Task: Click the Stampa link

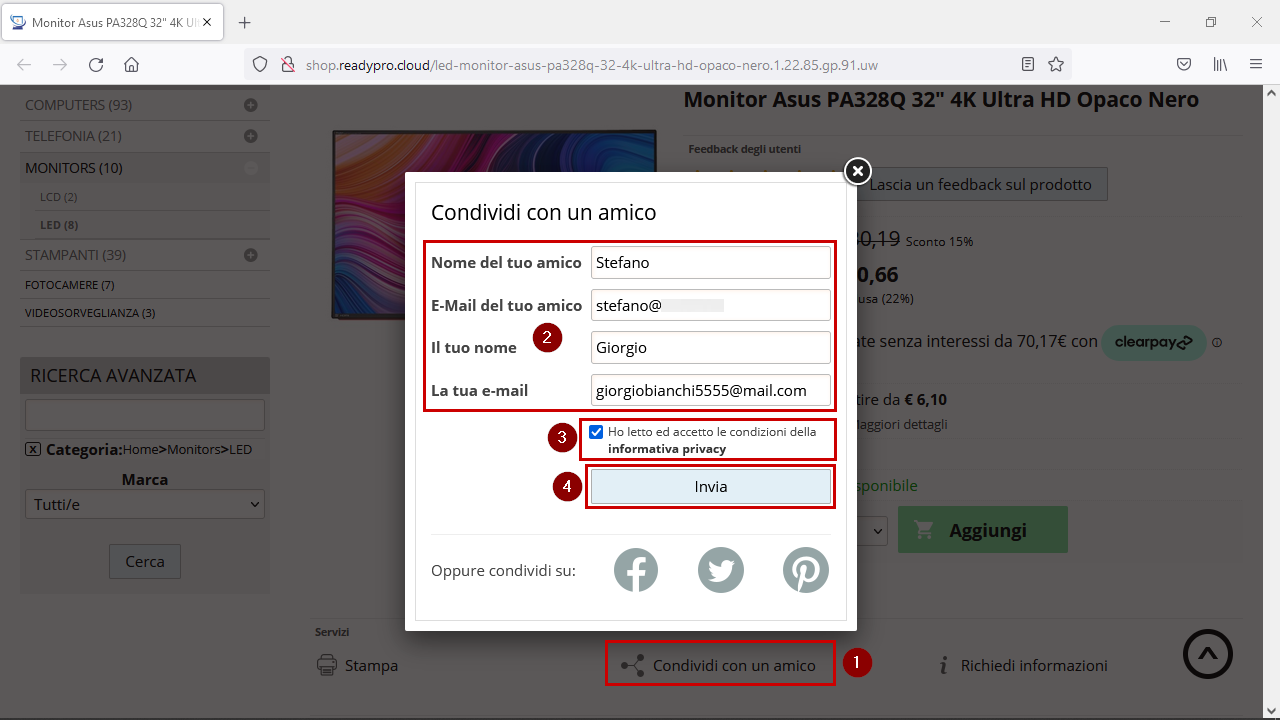Action: tap(371, 665)
